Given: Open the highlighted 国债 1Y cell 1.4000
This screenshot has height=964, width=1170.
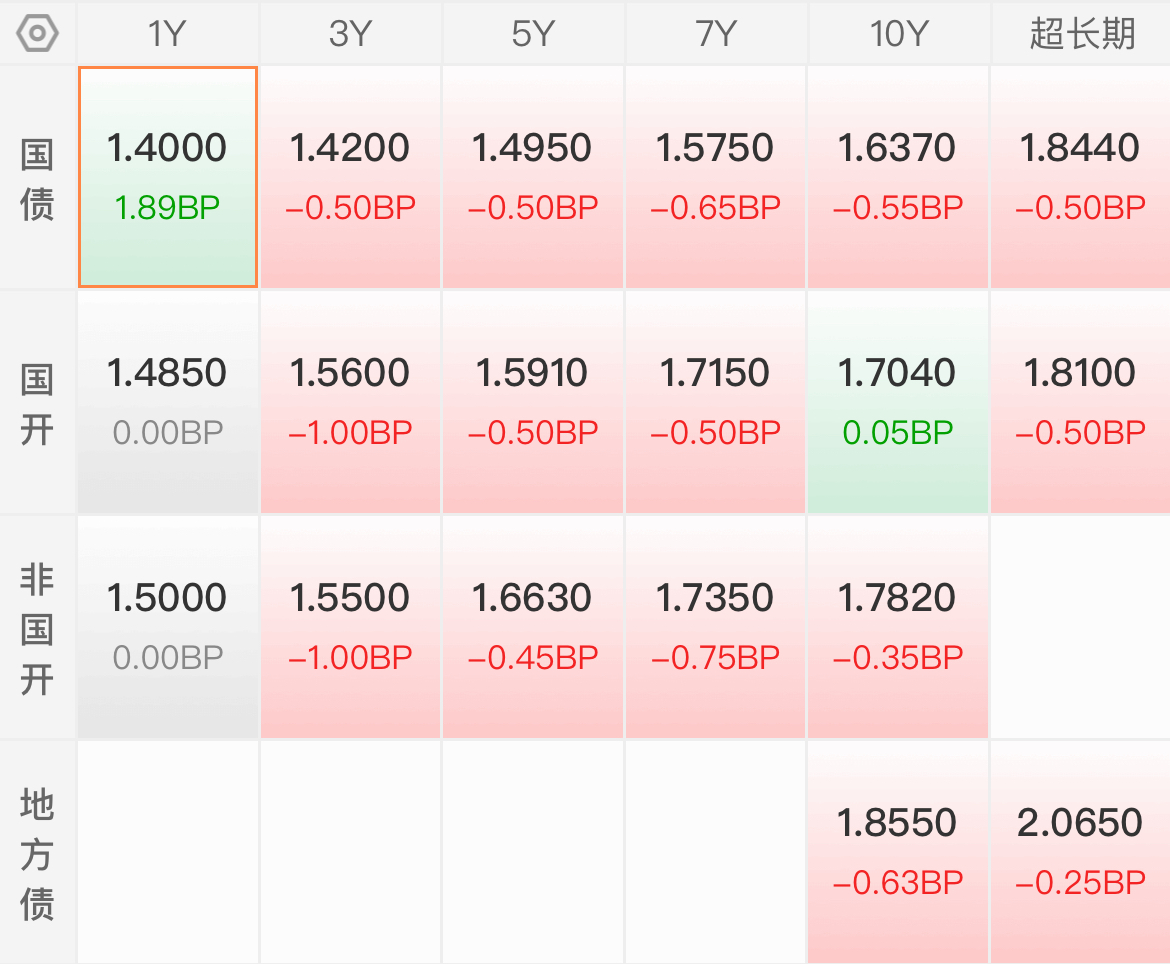Looking at the screenshot, I should click(x=168, y=177).
